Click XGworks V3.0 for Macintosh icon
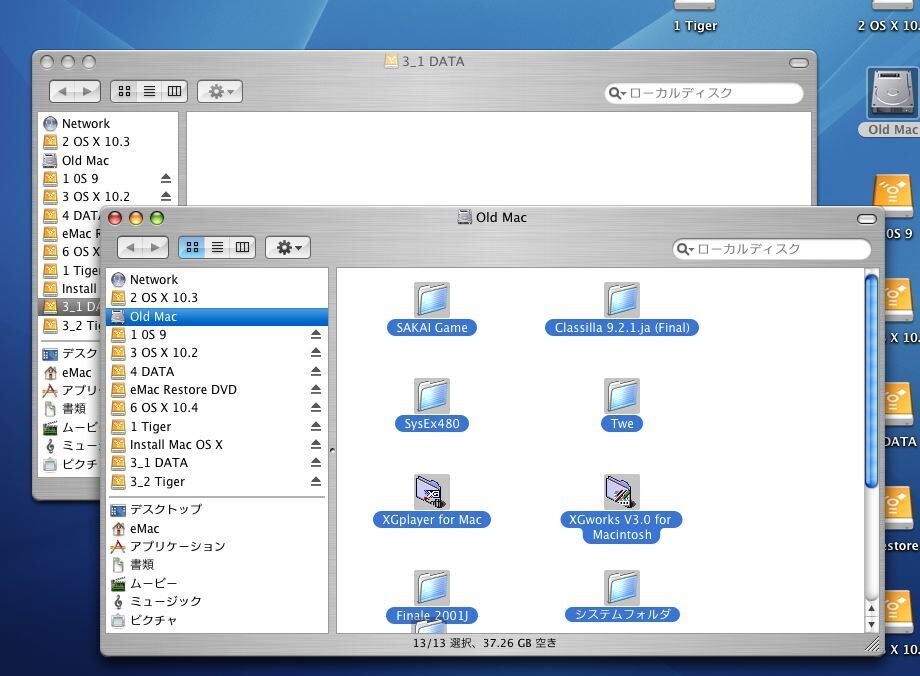The height and width of the screenshot is (676, 920). [x=621, y=492]
